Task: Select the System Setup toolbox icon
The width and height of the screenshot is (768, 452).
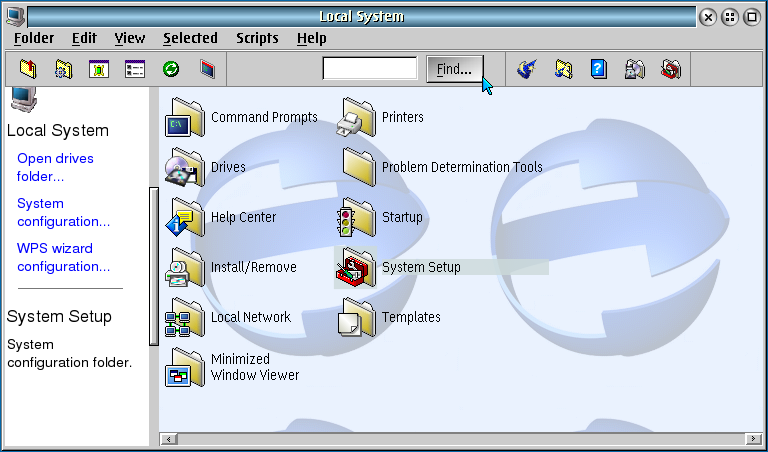Action: pyautogui.click(x=356, y=267)
